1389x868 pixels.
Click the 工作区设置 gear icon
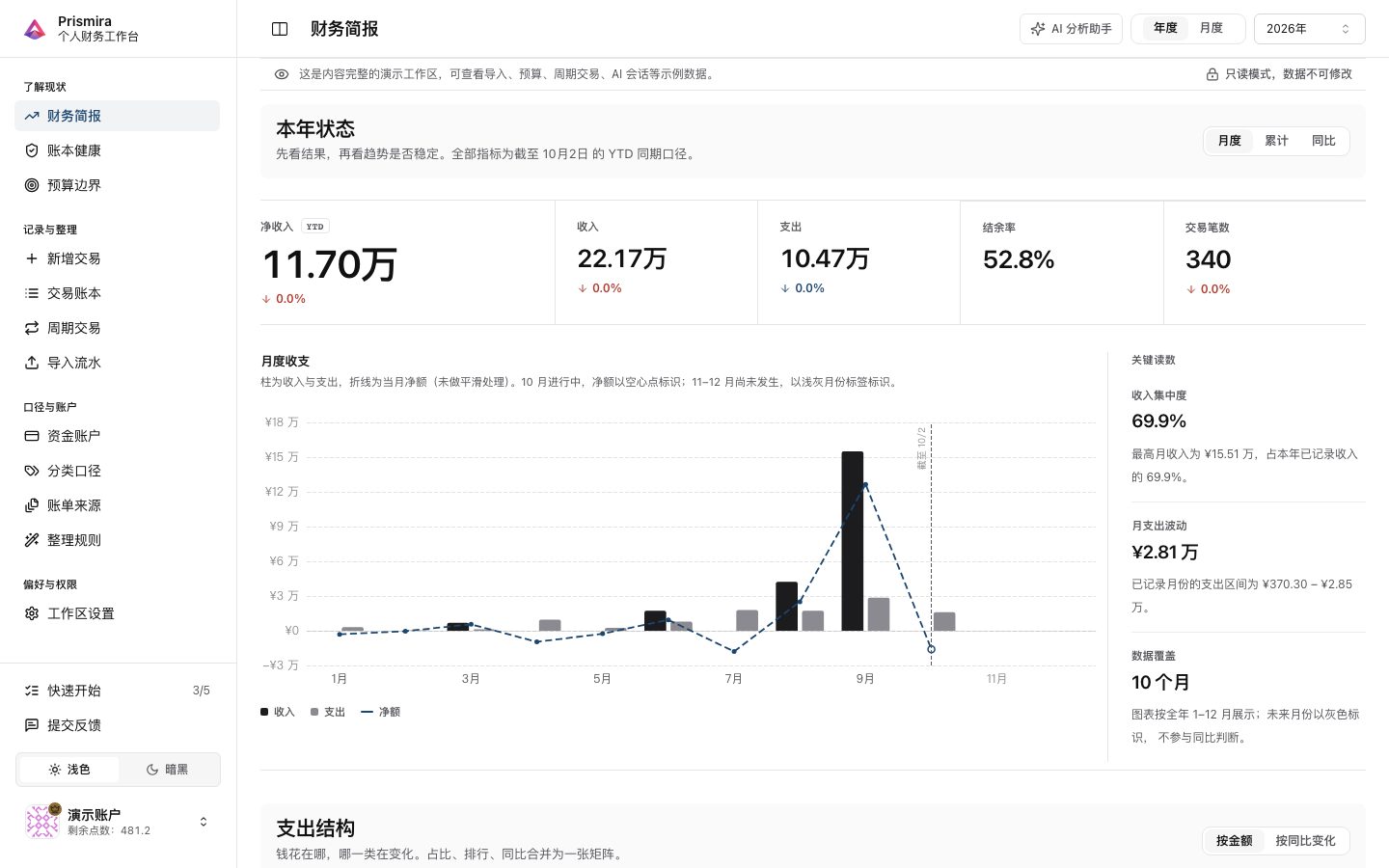pyautogui.click(x=32, y=613)
